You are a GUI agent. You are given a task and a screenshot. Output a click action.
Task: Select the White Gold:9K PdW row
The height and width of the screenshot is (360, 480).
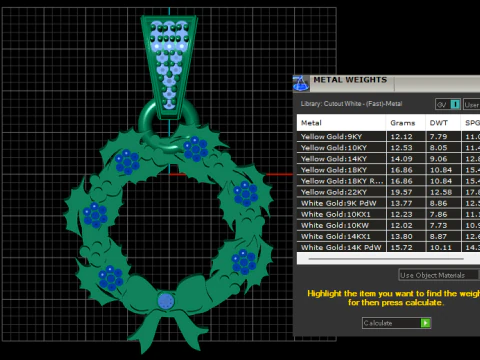388,203
